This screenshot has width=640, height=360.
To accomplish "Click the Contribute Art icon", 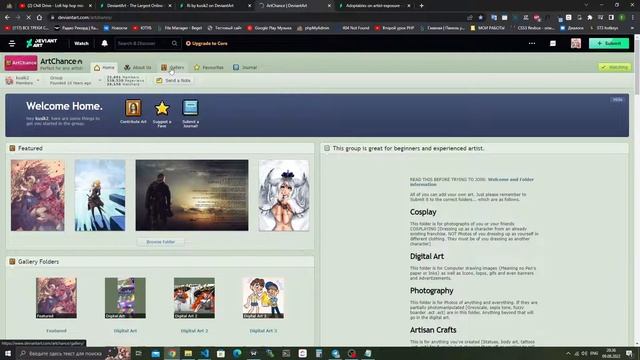I will [x=133, y=109].
